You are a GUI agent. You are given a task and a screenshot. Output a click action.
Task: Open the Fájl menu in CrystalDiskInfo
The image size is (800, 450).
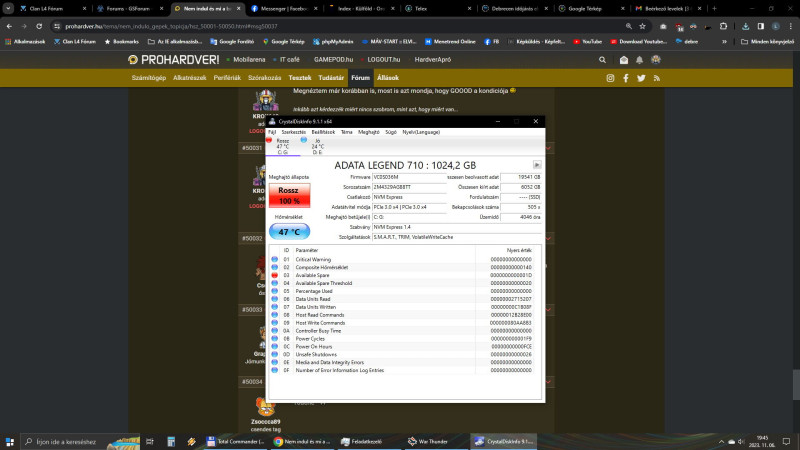pyautogui.click(x=272, y=132)
